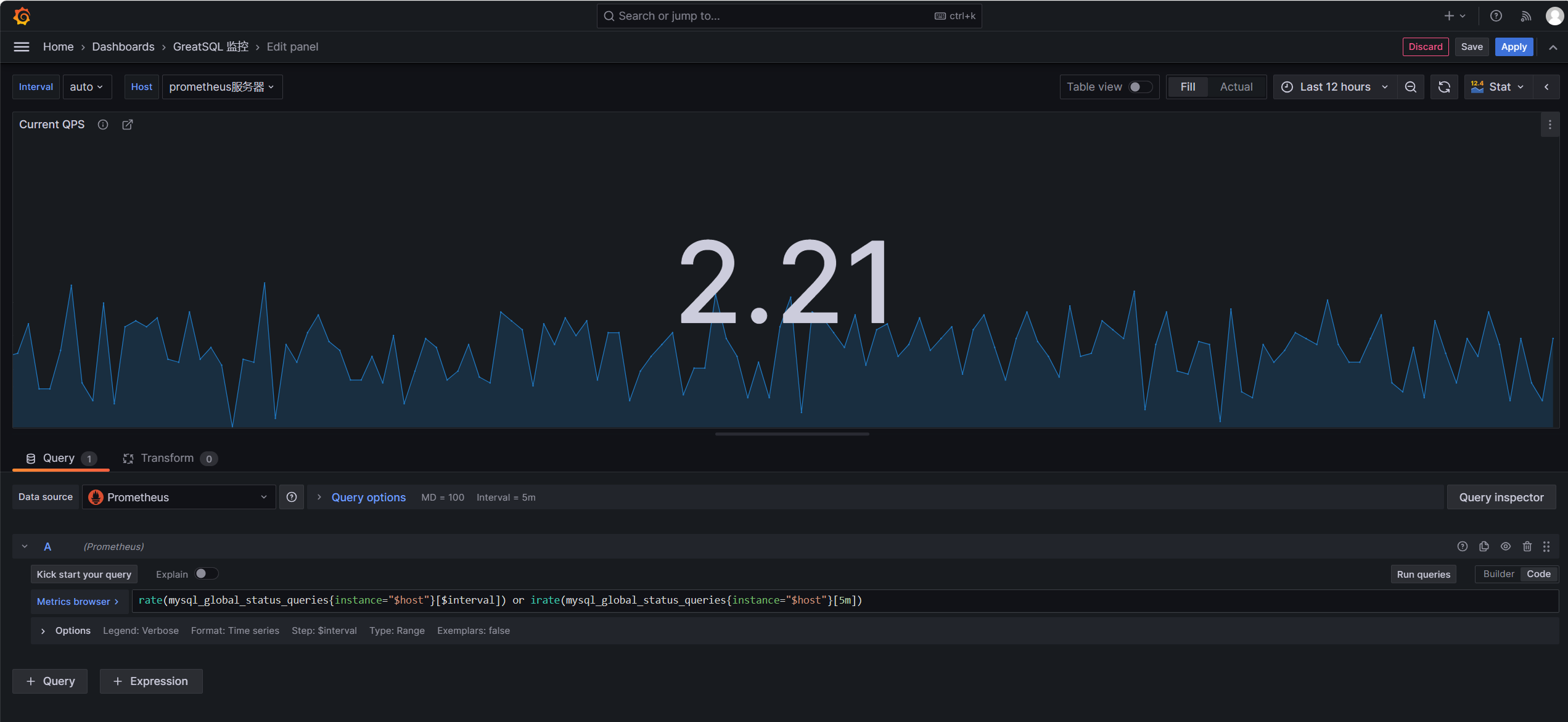Delete query A with the trash icon

1527,546
